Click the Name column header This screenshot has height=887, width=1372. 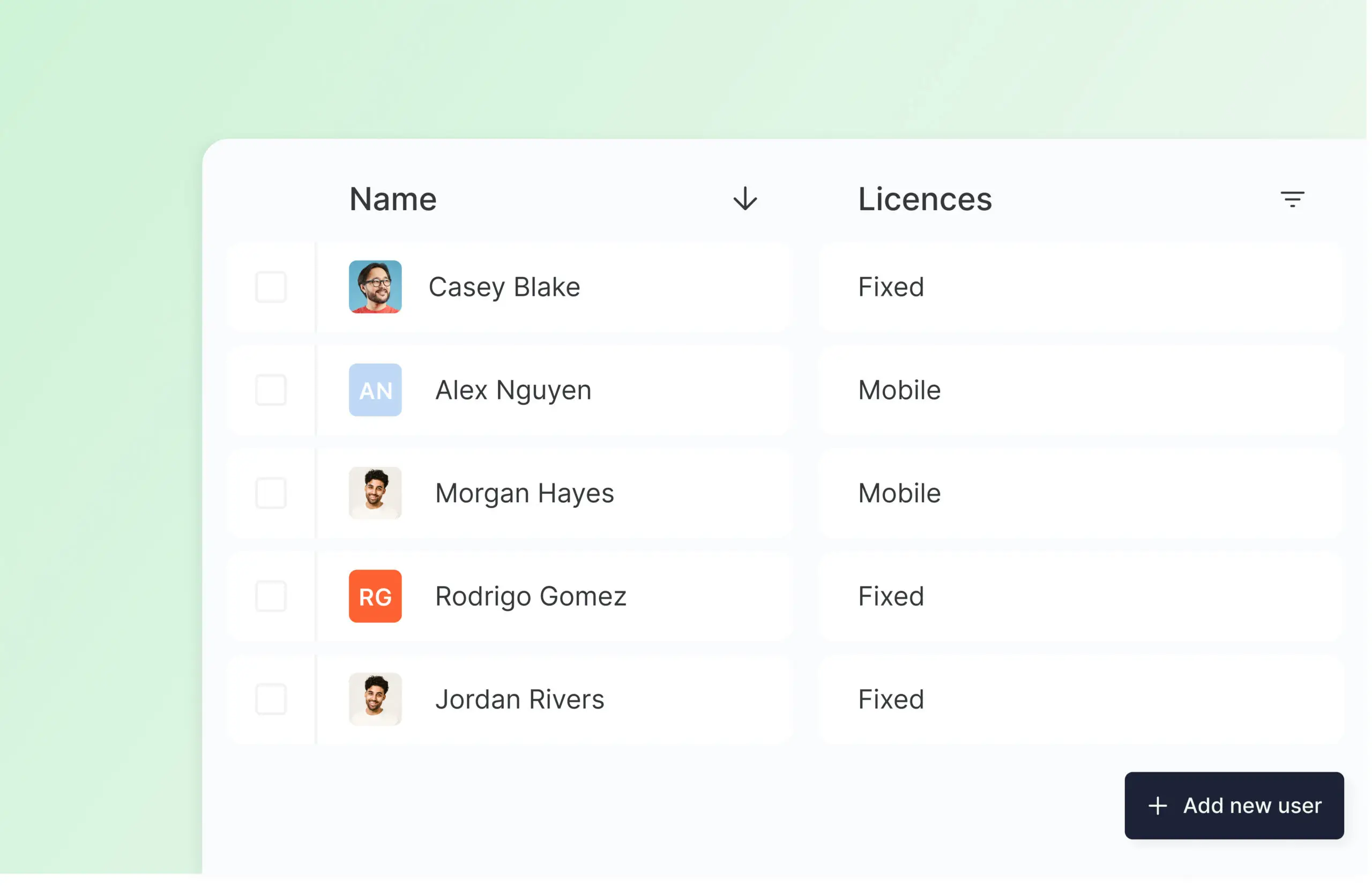(x=393, y=199)
